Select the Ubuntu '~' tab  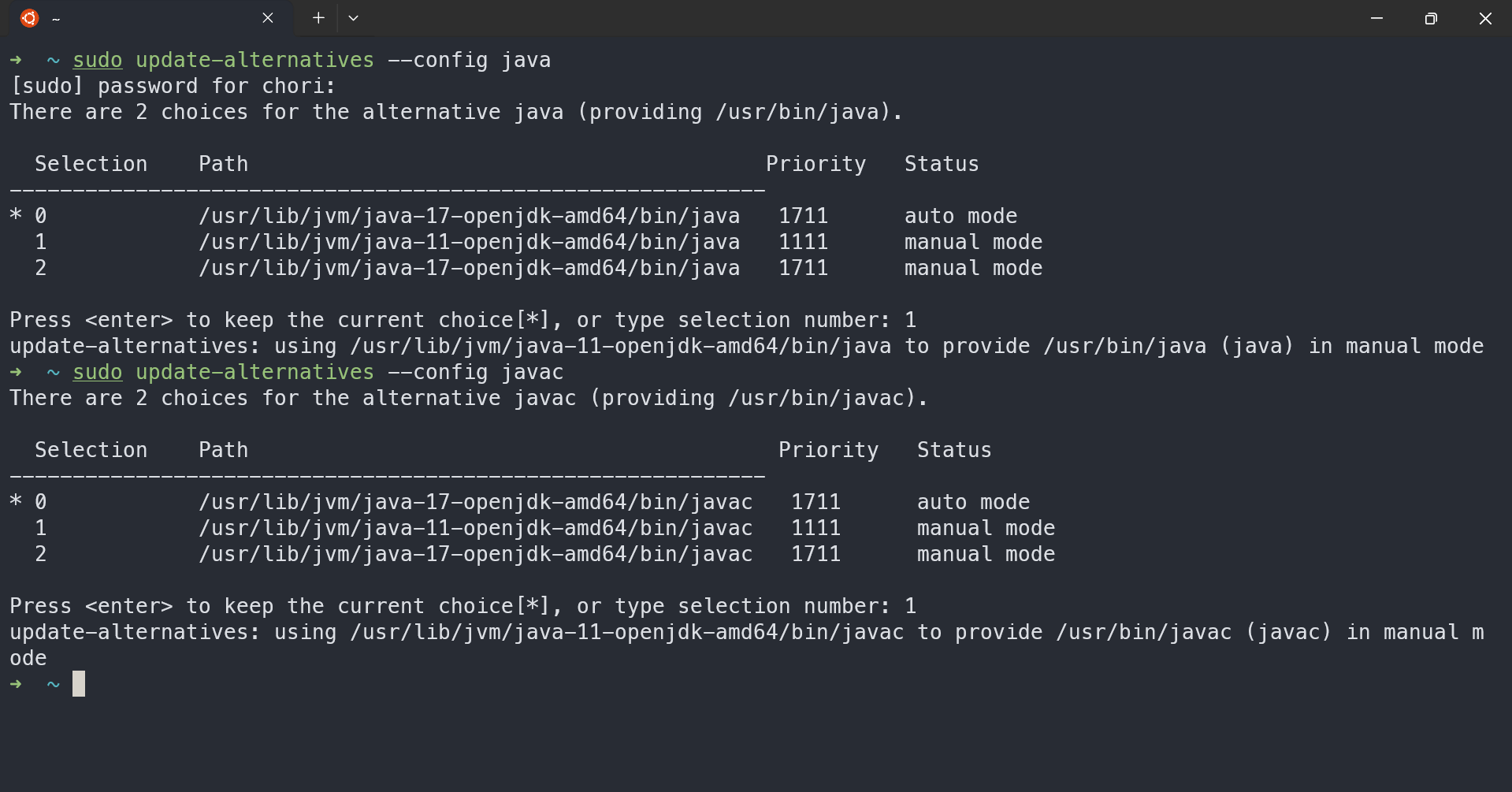tap(150, 18)
